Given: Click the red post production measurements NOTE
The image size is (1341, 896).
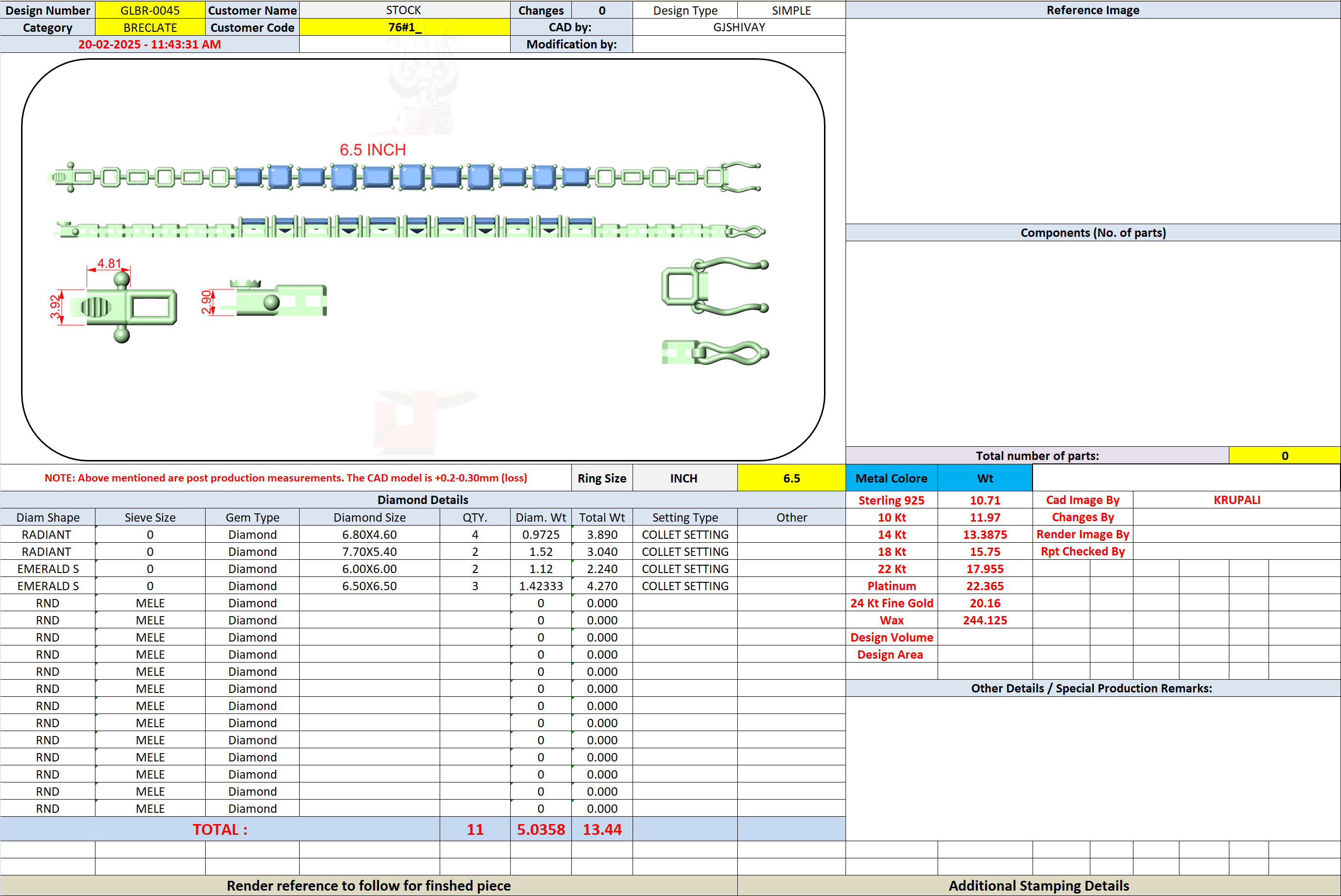Looking at the screenshot, I should point(286,478).
